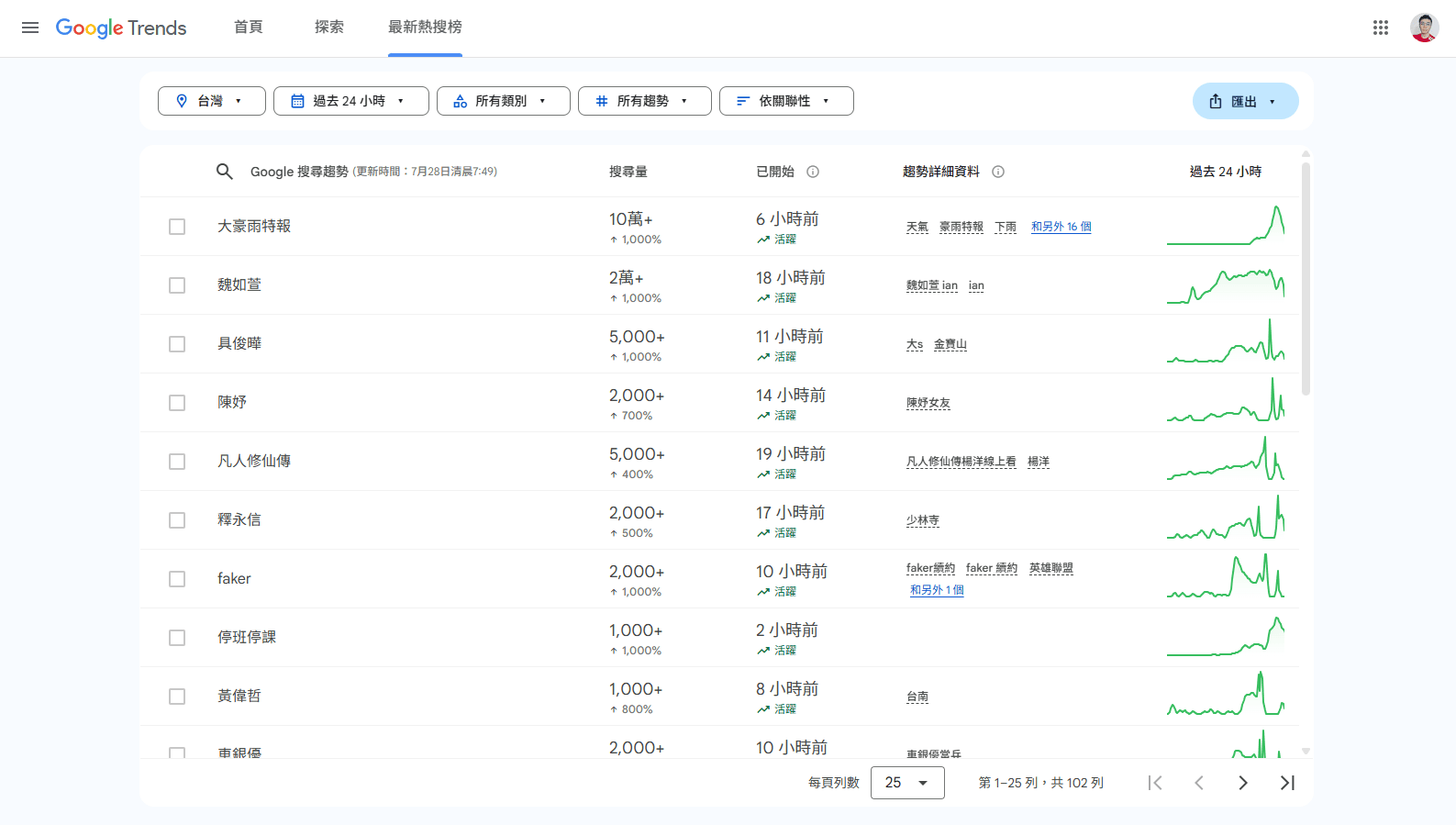Click the 大s related query
Viewport: 1456px width, 825px height.
[x=915, y=344]
